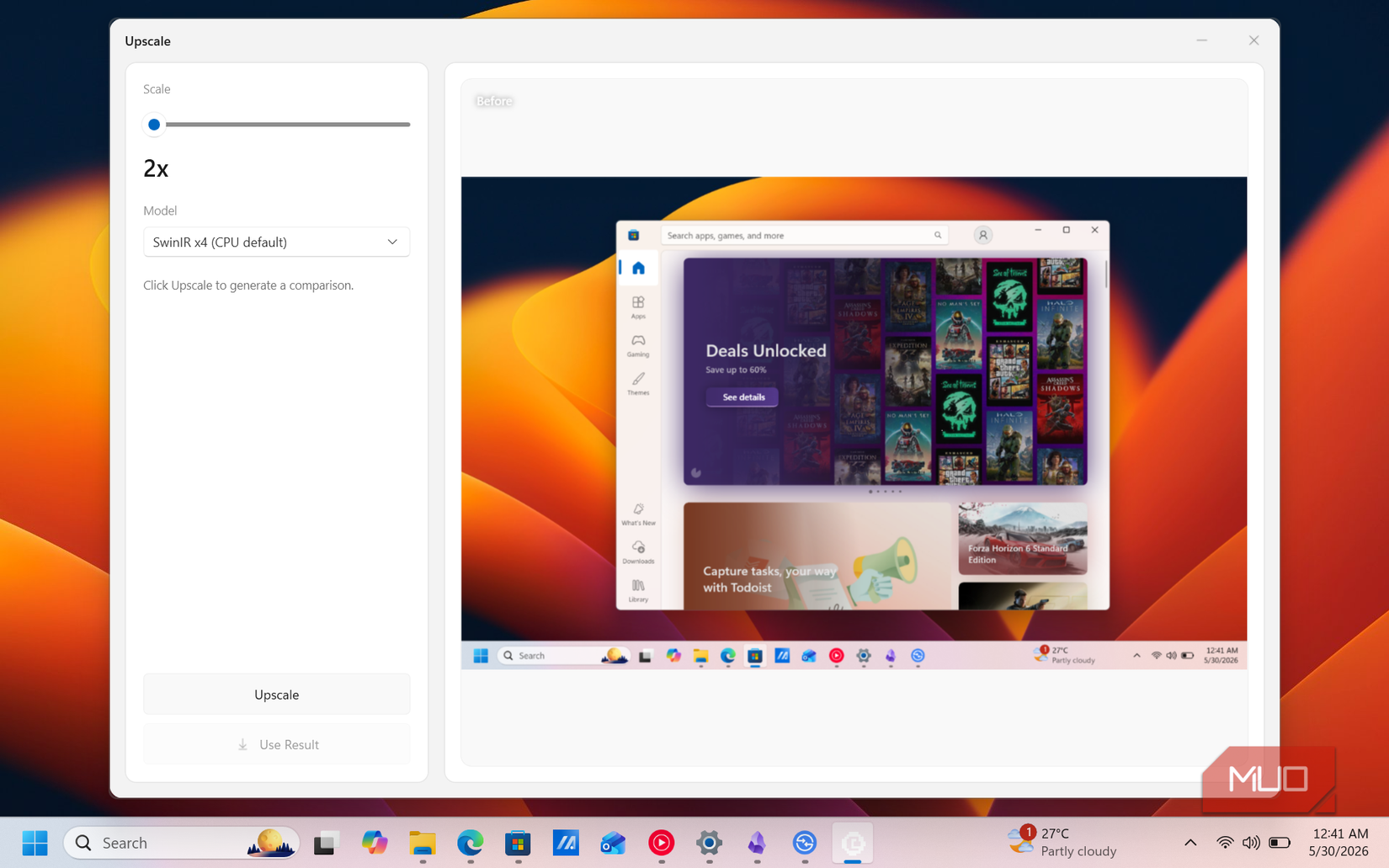Click the Upscale button

(276, 695)
